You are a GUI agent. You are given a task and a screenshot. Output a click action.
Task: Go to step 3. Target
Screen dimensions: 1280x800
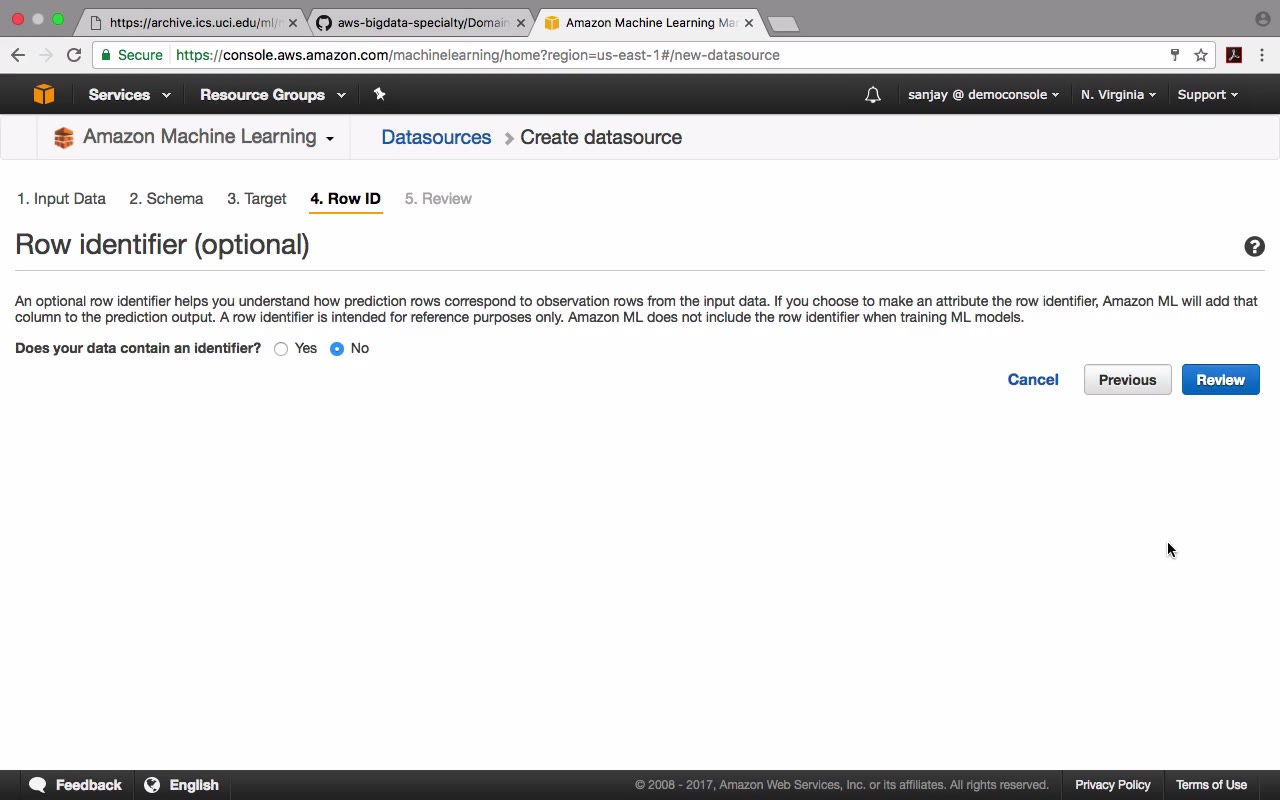(x=257, y=199)
